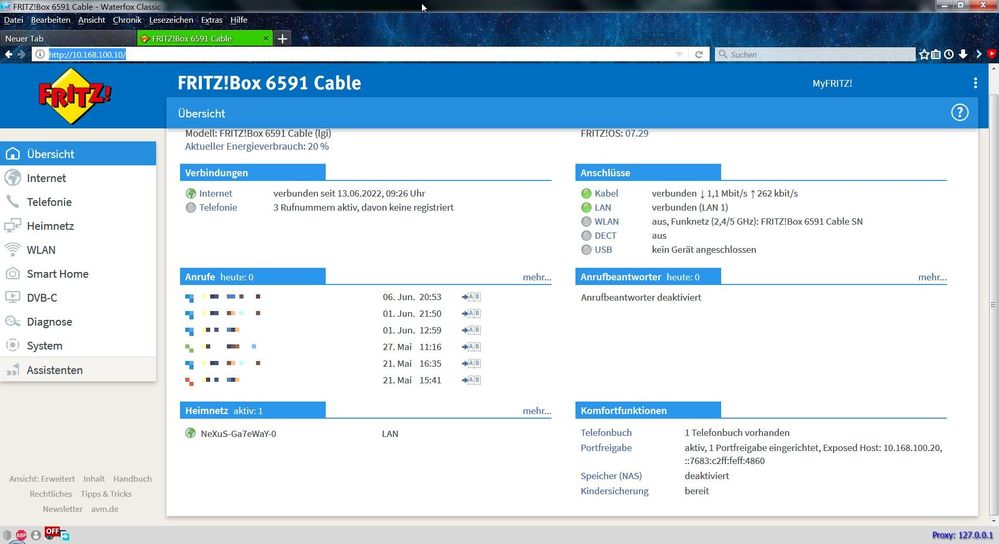Close the FRITZ!Box 6591 Cable tab

click(266, 39)
